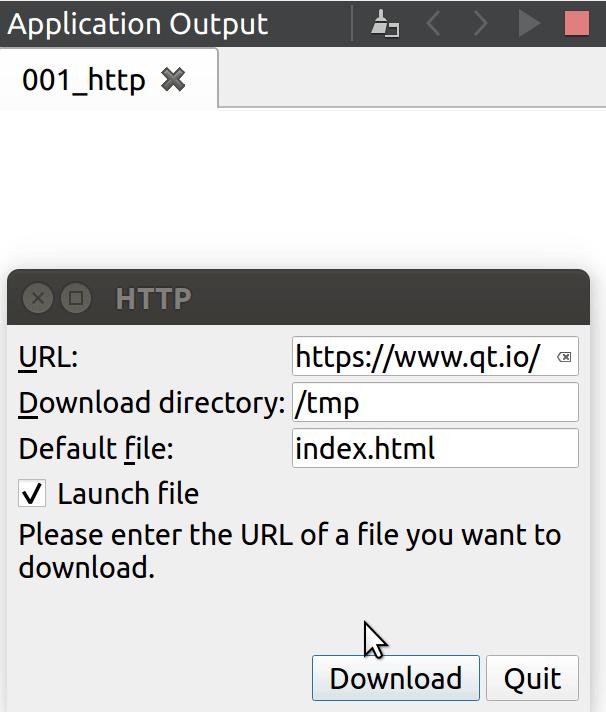
Task: Focus the URL input field
Action: (x=420, y=357)
